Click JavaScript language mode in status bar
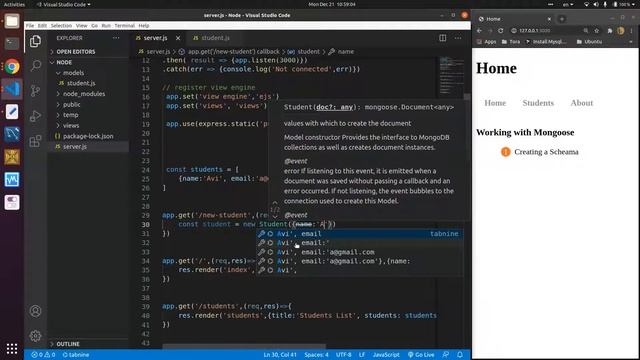 click(386, 355)
